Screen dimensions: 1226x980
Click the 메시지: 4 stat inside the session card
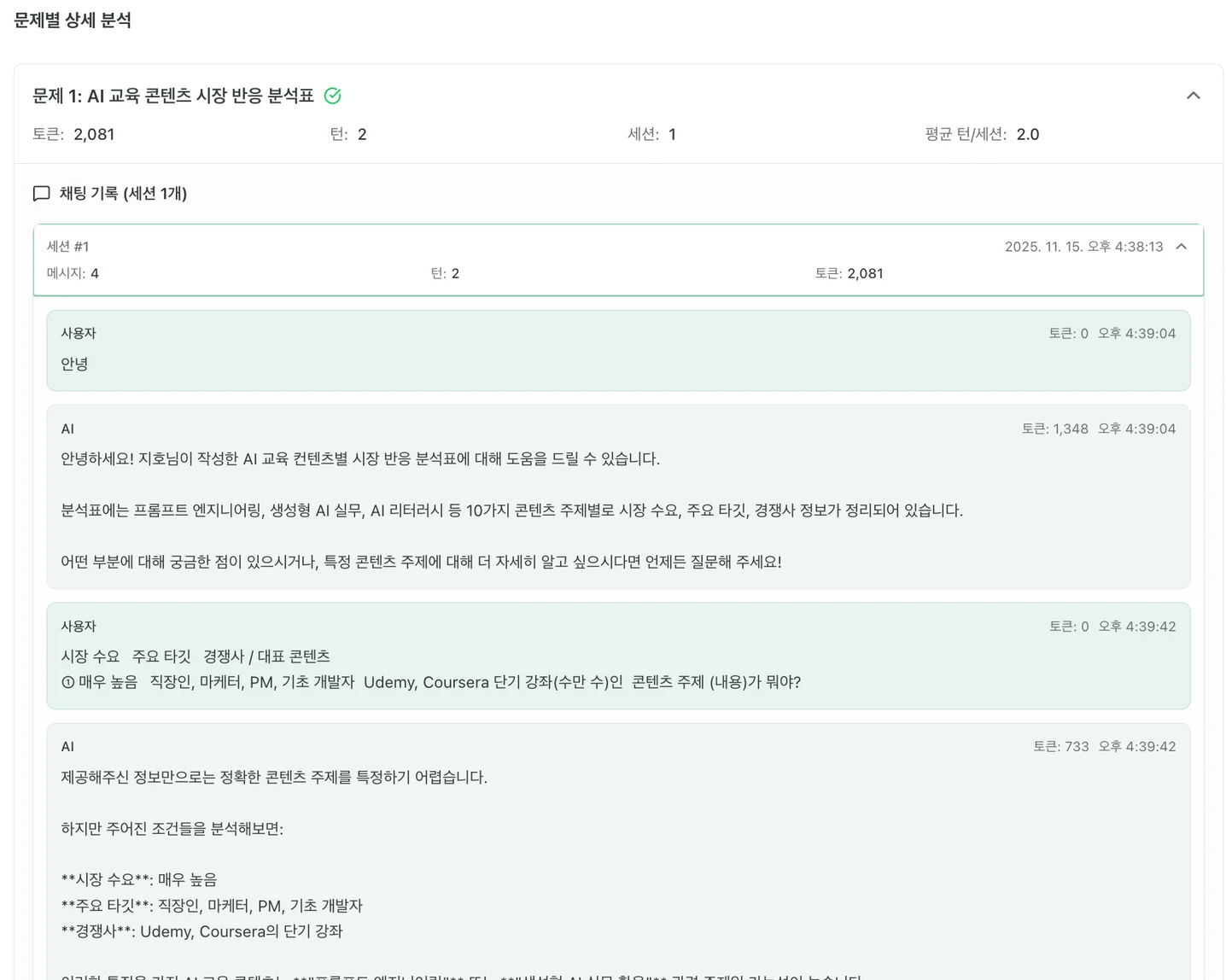74,273
